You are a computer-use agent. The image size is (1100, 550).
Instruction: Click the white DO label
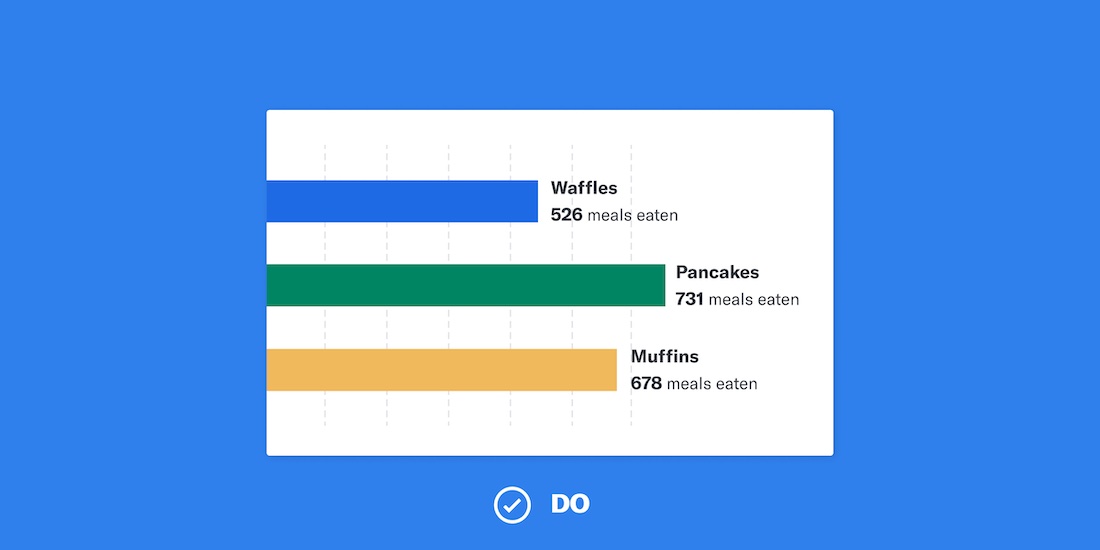[x=570, y=505]
